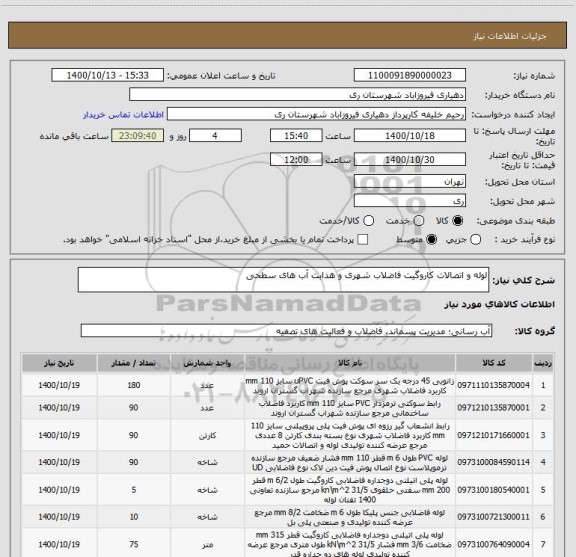Image resolution: width=576 pixels, height=557 pixels.
Task: Click the واحد شمارش column header
Action: [x=207, y=363]
